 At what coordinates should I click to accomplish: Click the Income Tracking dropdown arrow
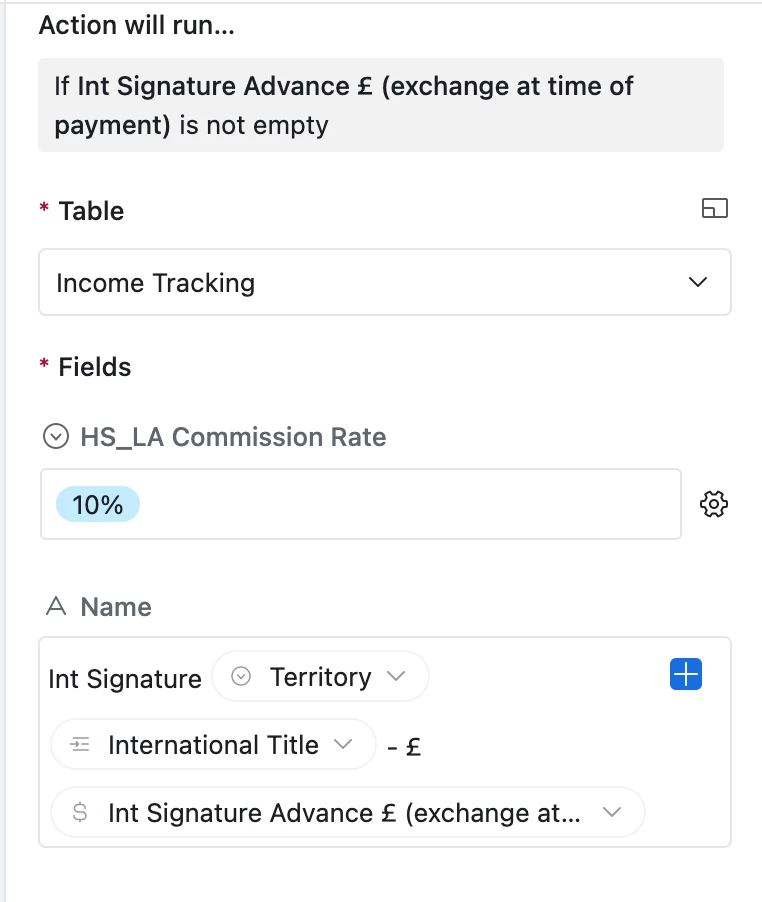click(698, 282)
